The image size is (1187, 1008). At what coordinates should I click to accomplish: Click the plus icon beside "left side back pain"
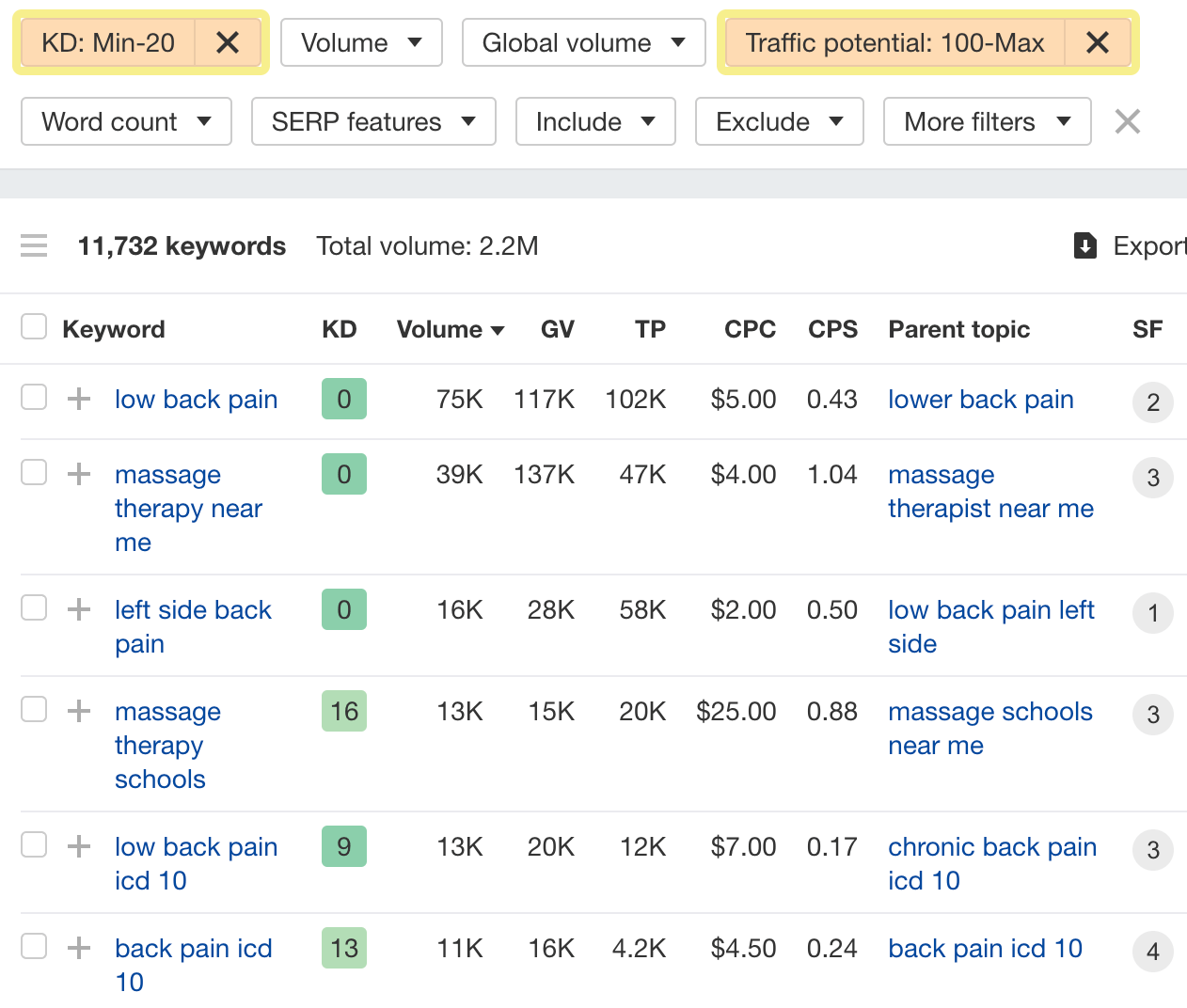77,608
